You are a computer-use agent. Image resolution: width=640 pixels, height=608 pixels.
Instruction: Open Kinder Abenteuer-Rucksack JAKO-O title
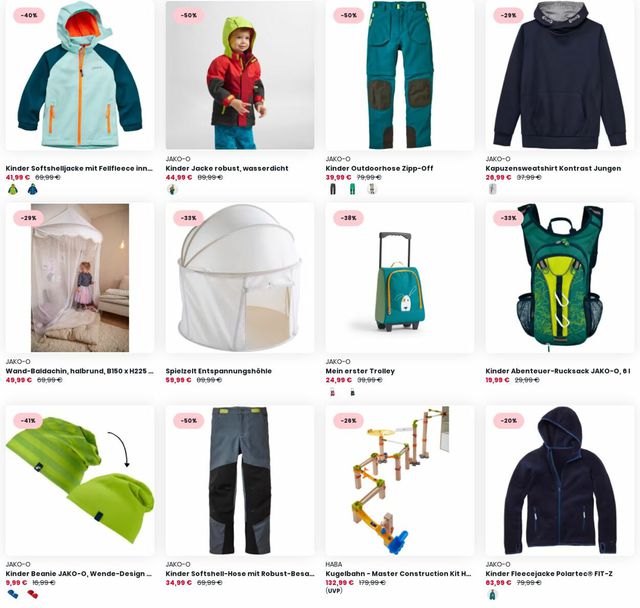(558, 371)
